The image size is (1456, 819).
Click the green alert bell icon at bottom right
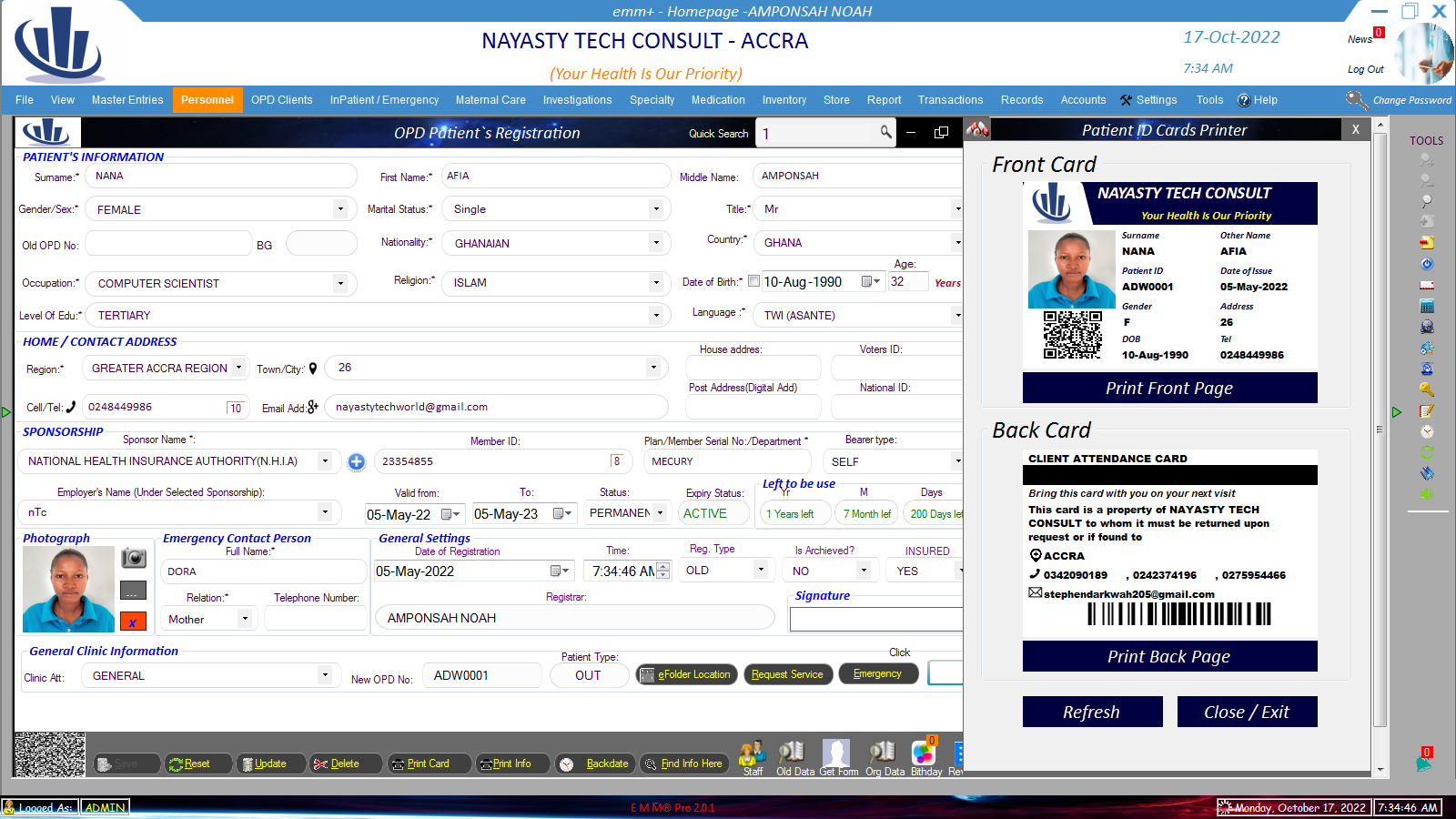1424,761
